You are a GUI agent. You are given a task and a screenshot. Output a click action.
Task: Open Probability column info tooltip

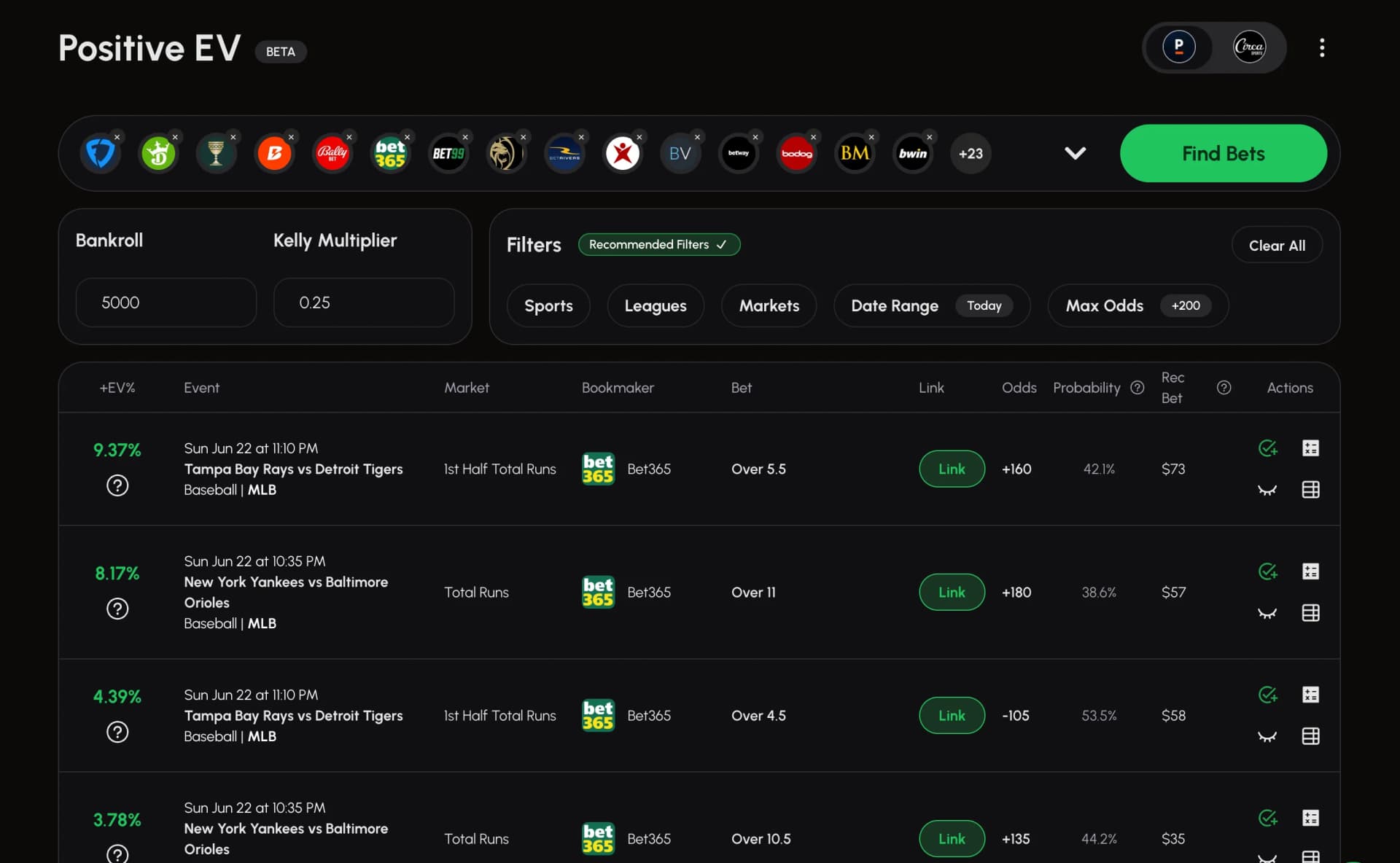click(x=1137, y=388)
